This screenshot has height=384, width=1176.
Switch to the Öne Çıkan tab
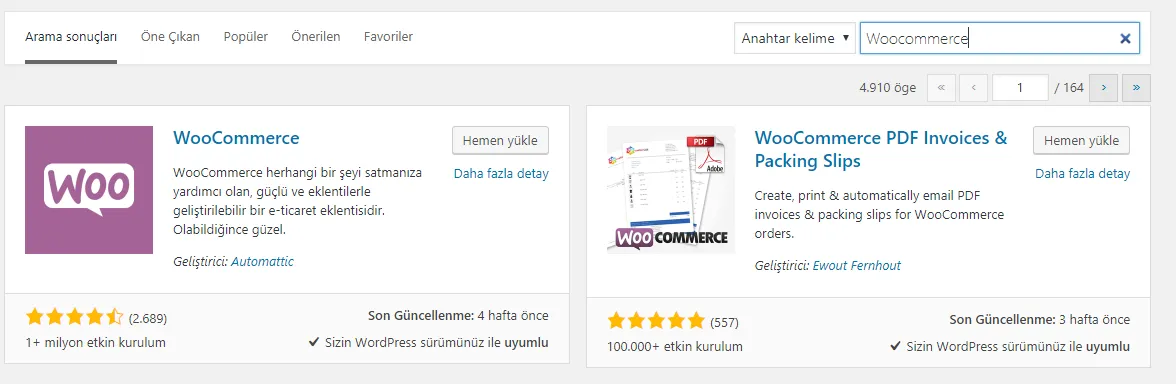pos(170,36)
